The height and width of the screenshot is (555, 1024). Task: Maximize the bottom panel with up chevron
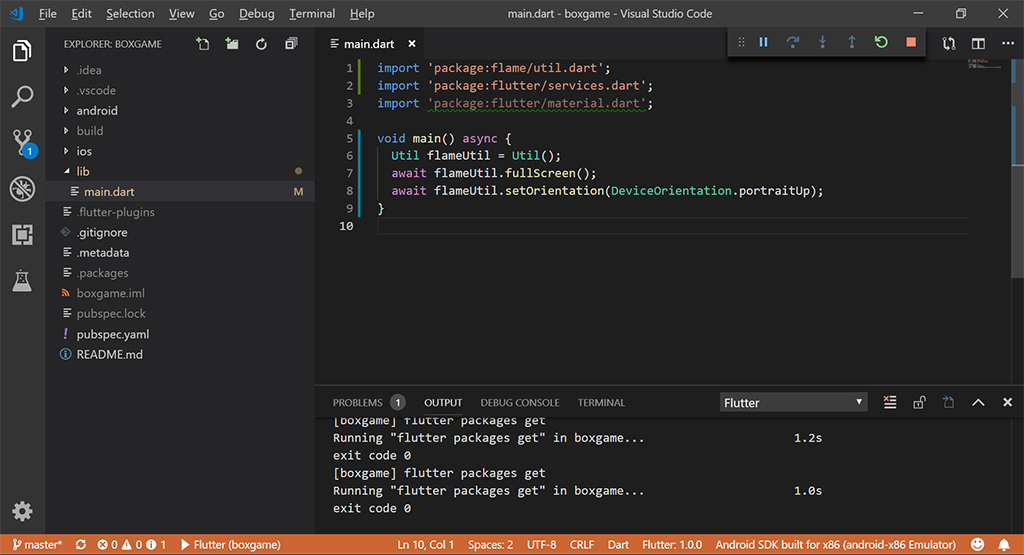[x=978, y=402]
